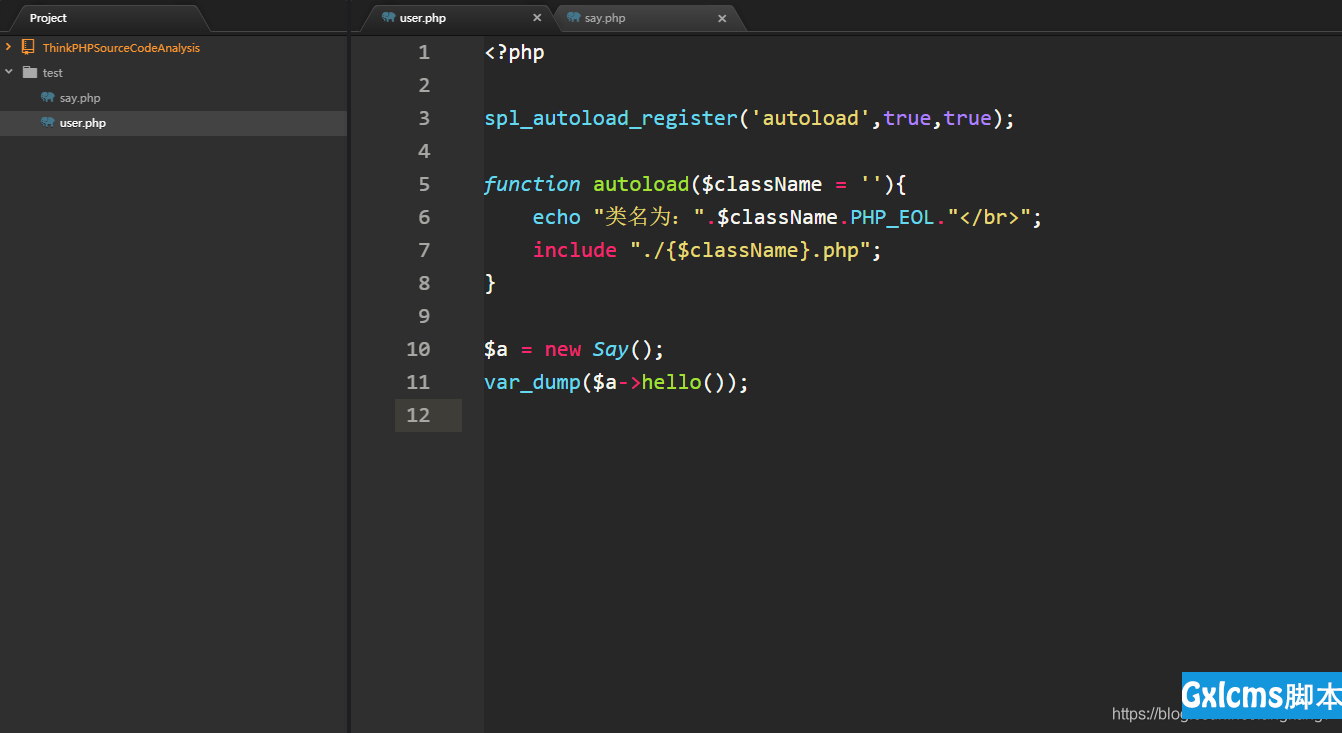Click the autoload function name on line 5
Viewport: 1342px width, 733px height.
pos(641,184)
